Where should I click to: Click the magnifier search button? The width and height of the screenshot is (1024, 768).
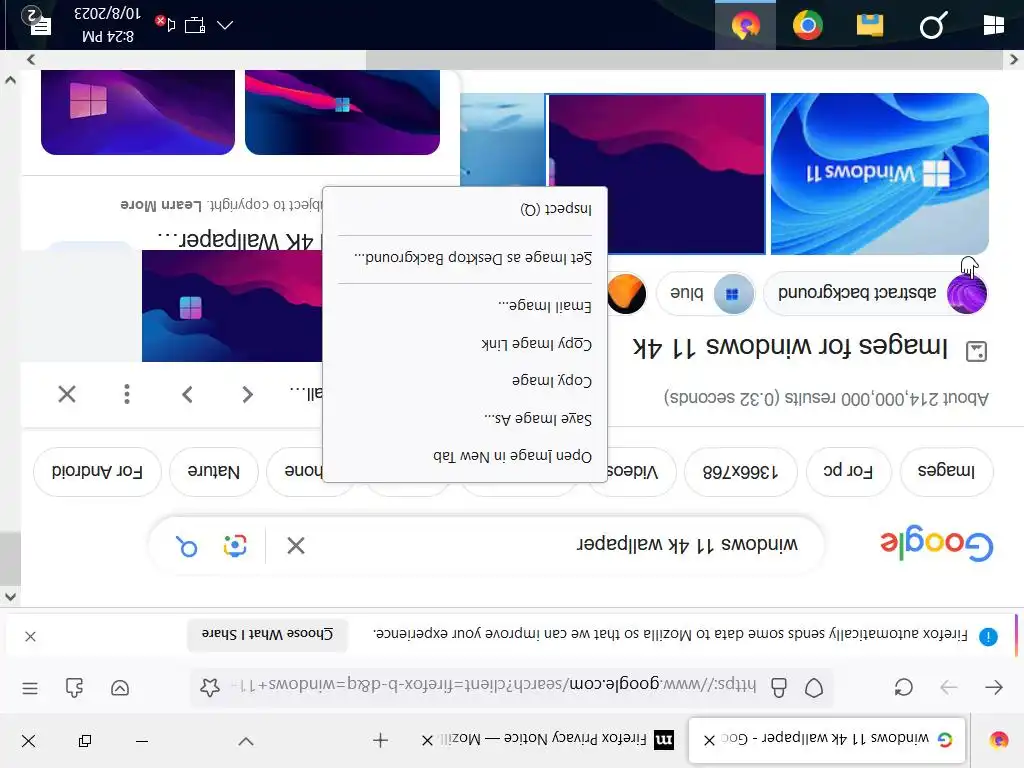click(187, 546)
